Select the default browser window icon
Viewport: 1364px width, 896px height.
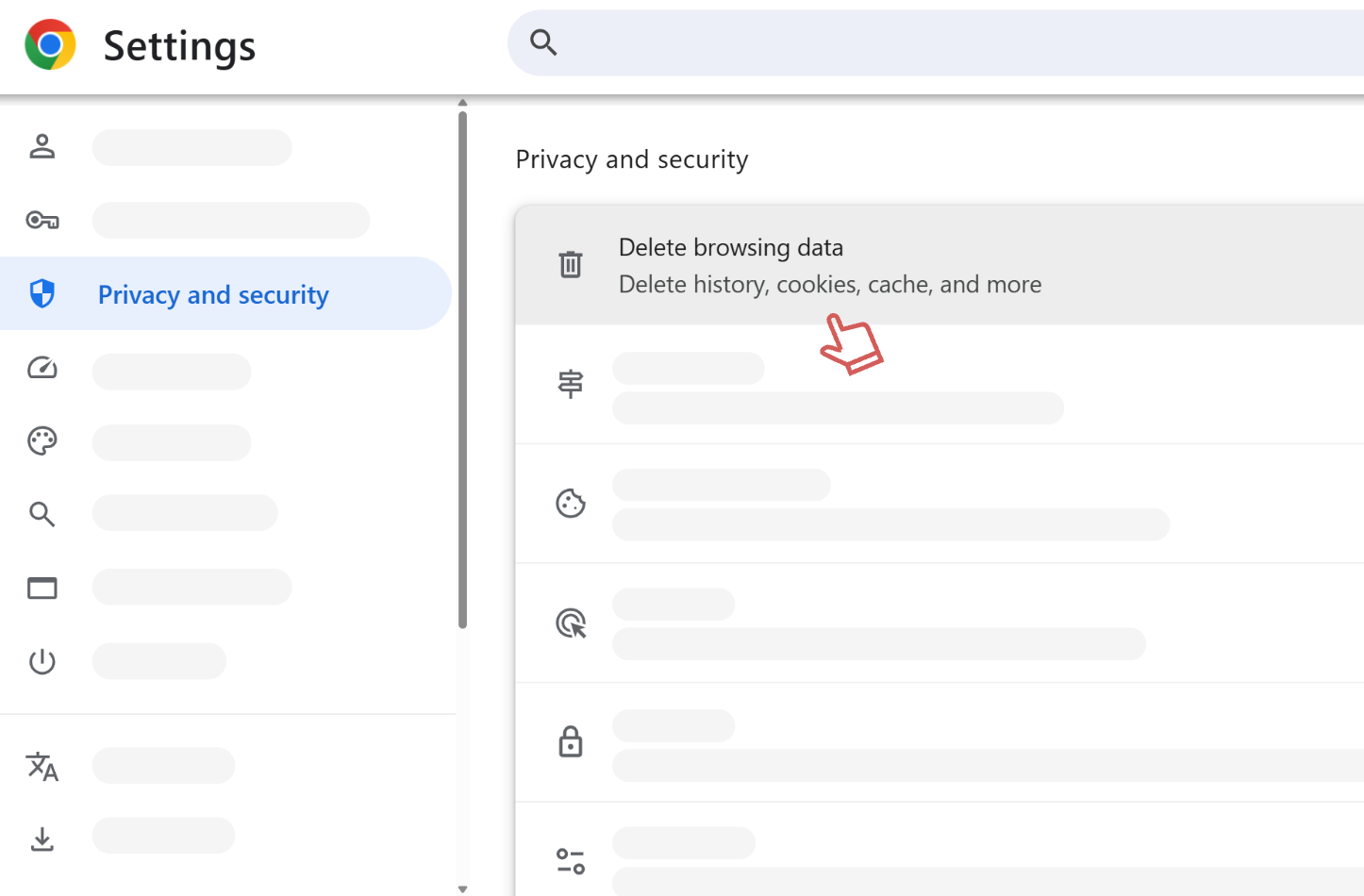(x=42, y=587)
